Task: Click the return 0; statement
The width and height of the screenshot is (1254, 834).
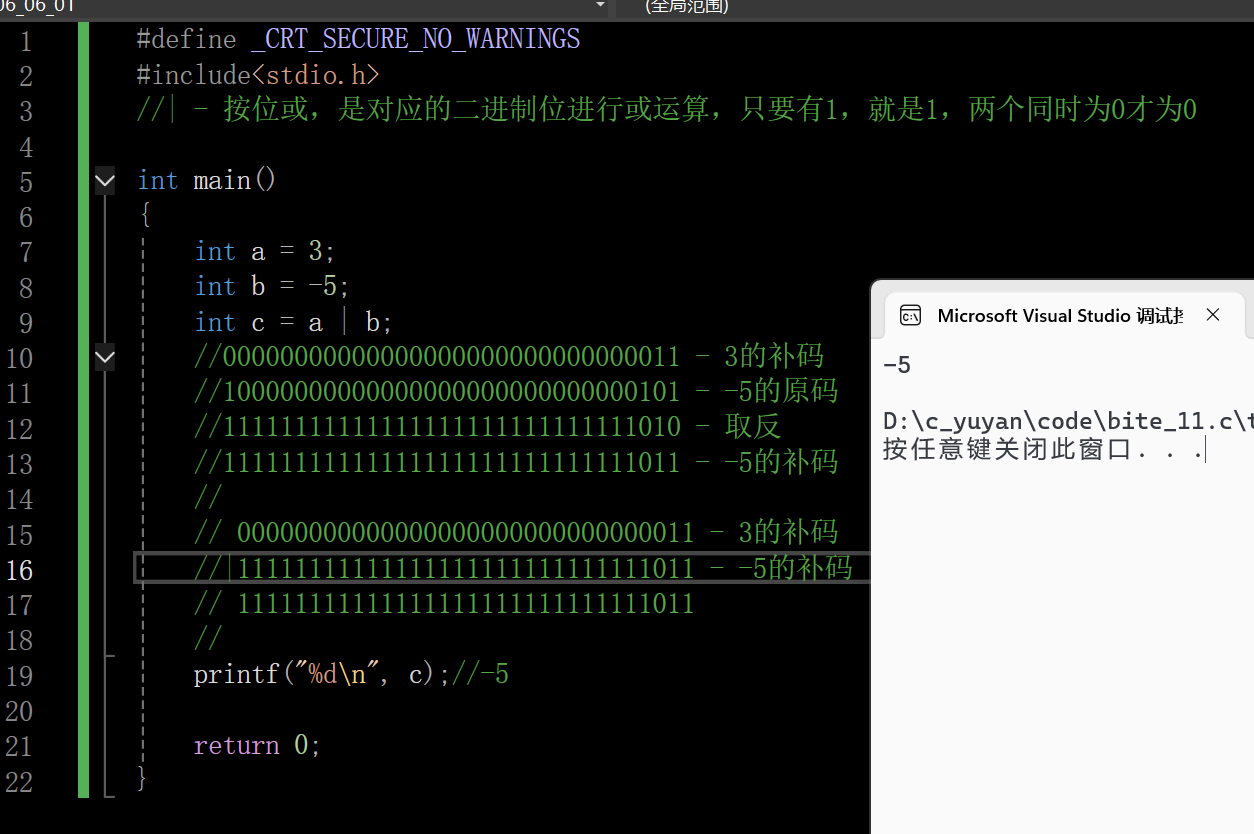Action: (x=257, y=746)
